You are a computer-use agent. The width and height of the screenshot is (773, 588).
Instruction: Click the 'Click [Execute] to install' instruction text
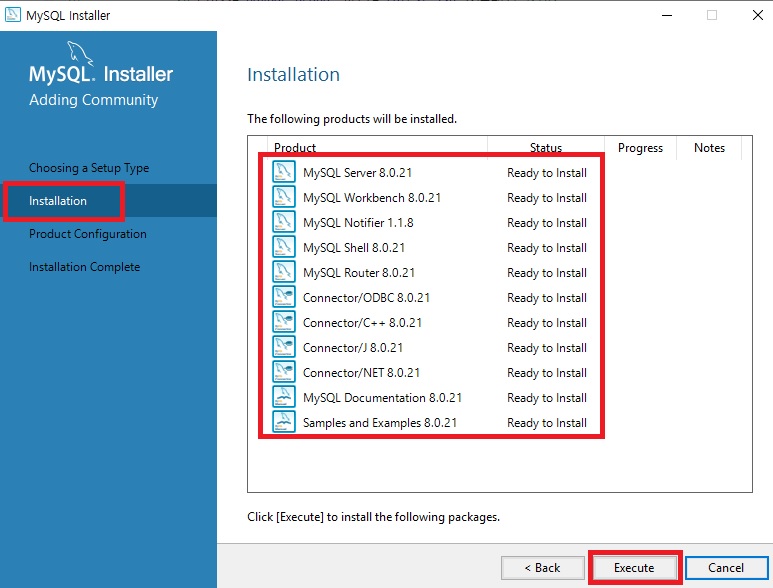pyautogui.click(x=373, y=517)
